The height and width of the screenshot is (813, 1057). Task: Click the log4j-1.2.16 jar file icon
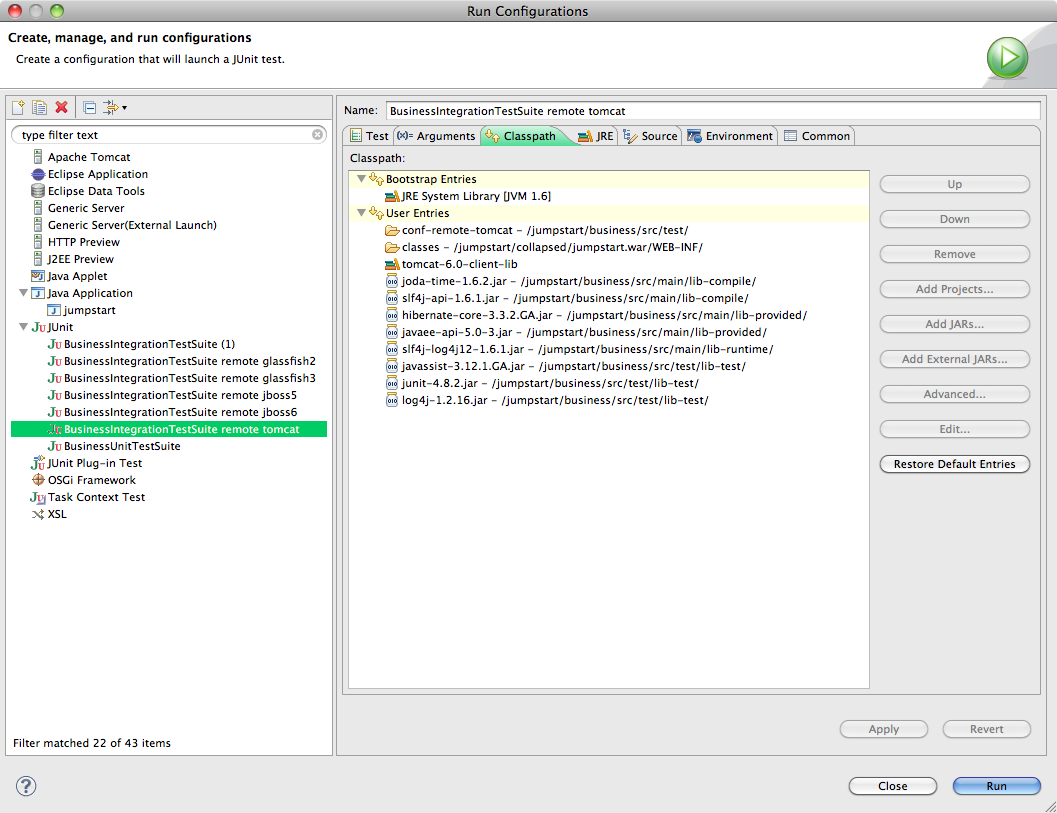point(392,400)
